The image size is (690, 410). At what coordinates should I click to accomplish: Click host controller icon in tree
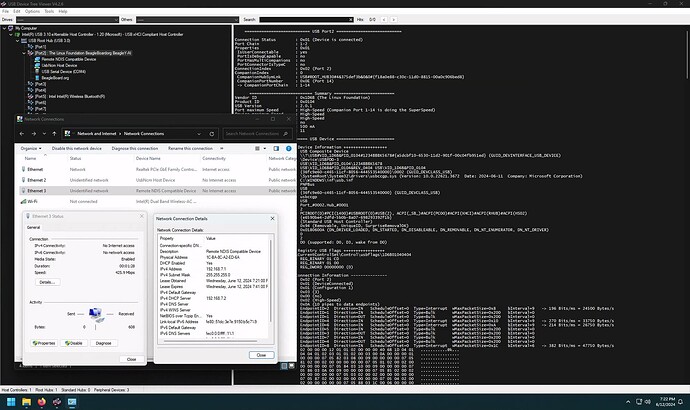tap(18, 34)
